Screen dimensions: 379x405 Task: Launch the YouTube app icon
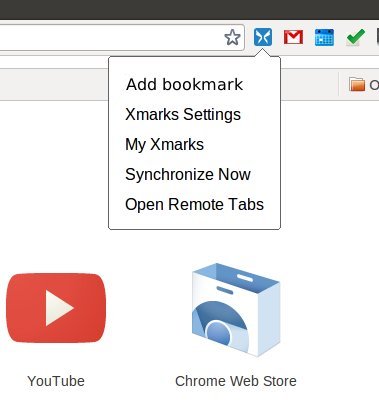56,308
